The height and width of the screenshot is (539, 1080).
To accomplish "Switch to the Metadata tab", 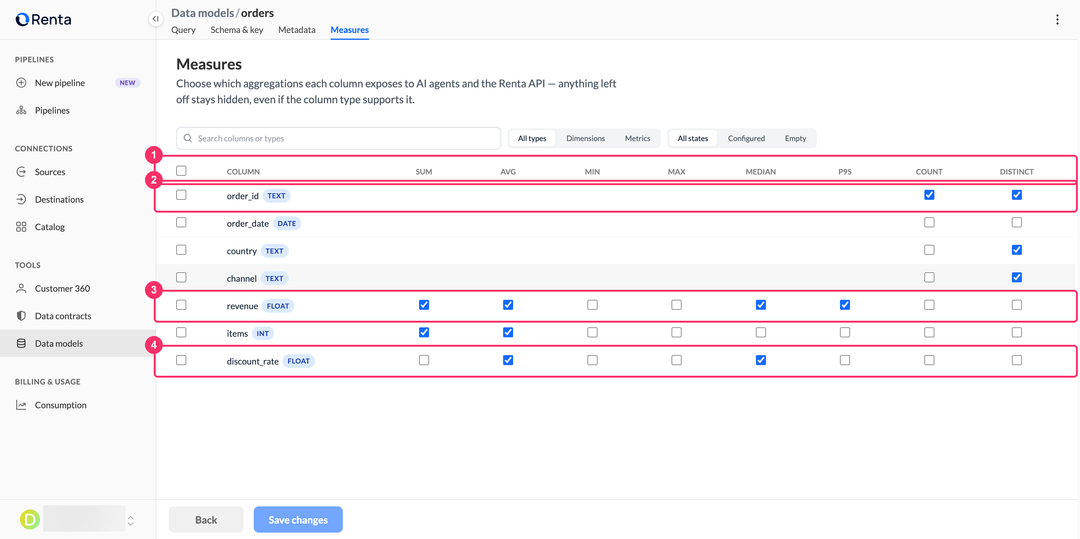I will [x=297, y=30].
